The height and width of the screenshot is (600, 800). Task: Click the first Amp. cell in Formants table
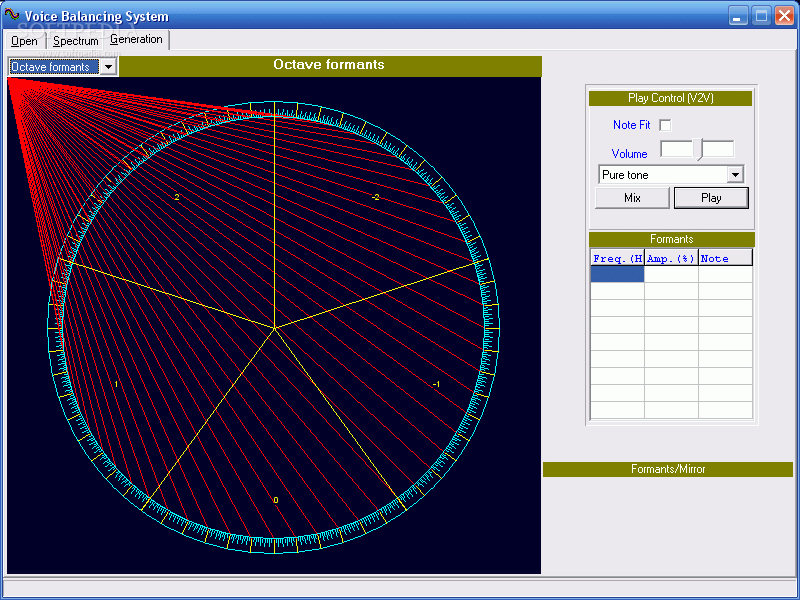(x=671, y=274)
